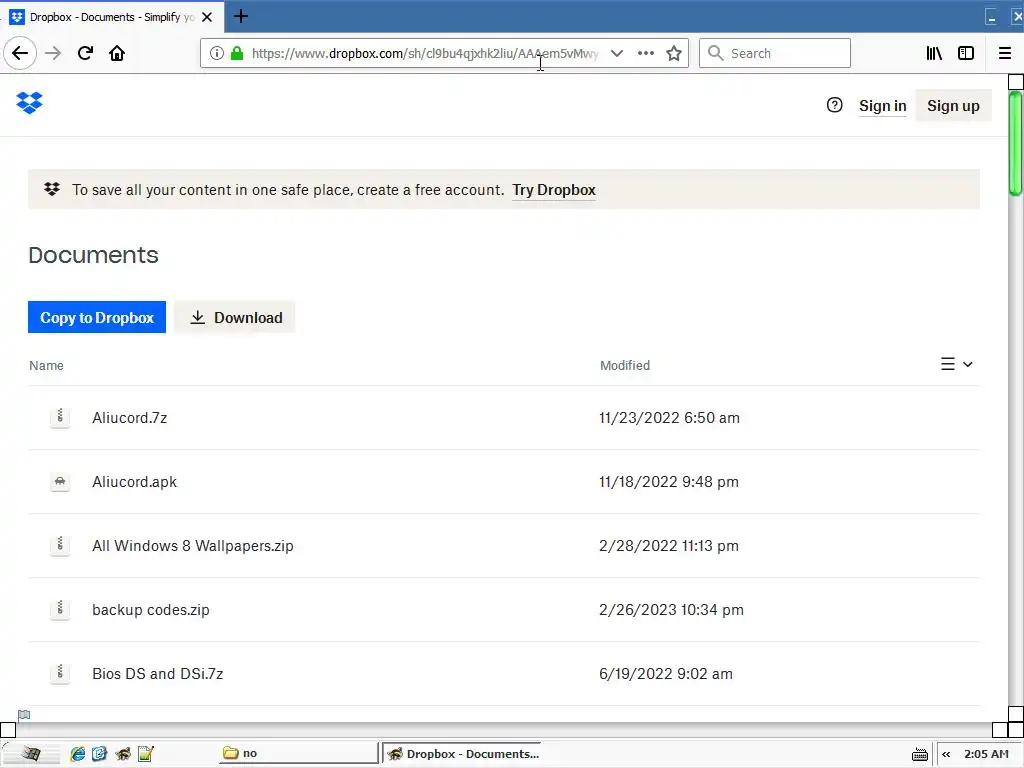
Task: Open Bios DS and DSi.7z file name
Action: point(157,674)
